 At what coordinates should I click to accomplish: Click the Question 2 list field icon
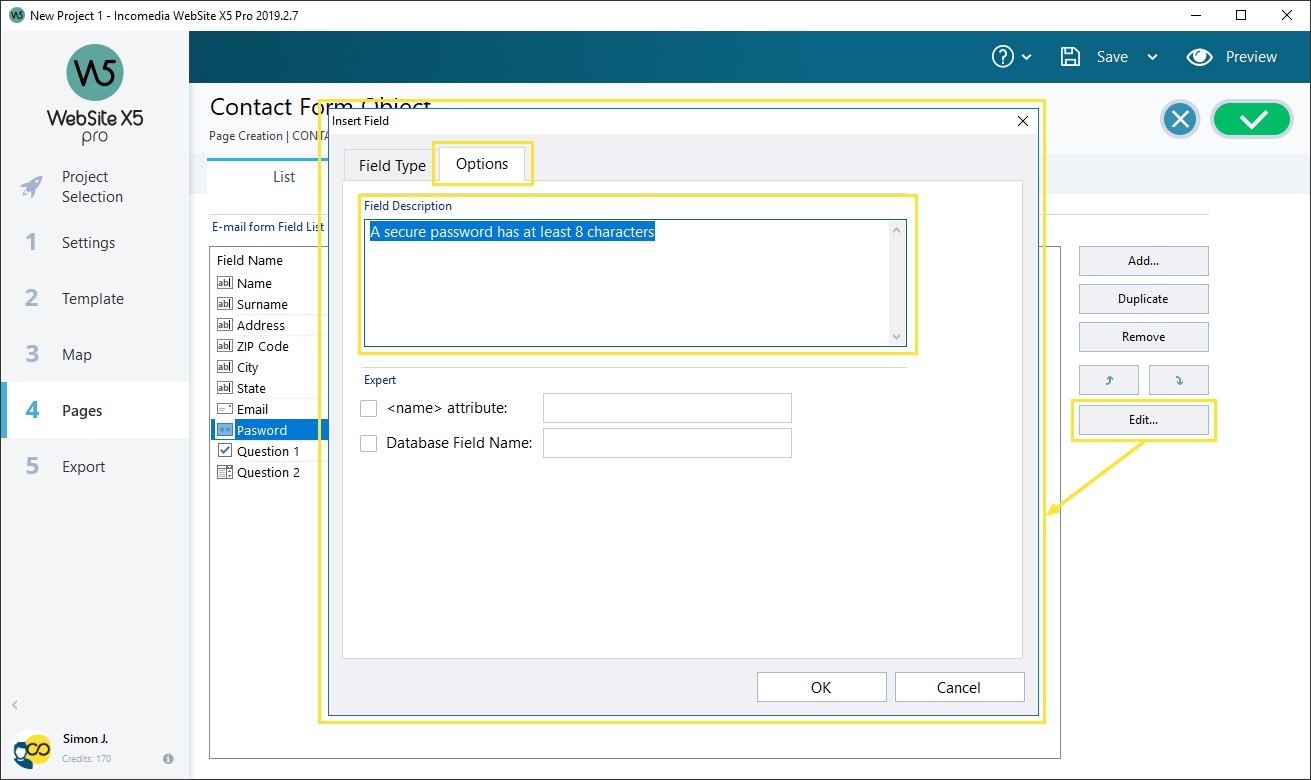pyautogui.click(x=225, y=472)
